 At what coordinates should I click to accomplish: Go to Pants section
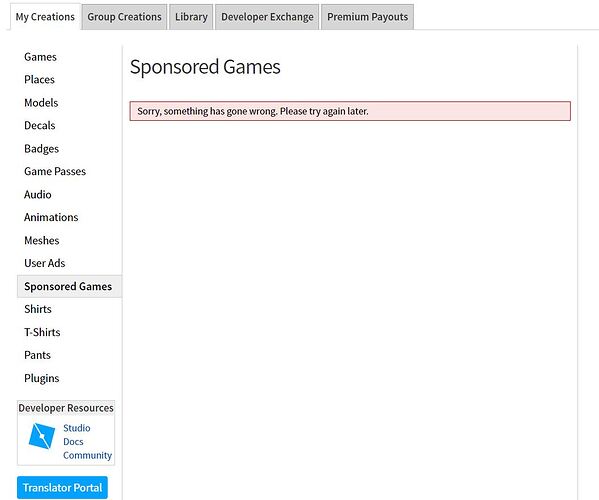(37, 355)
